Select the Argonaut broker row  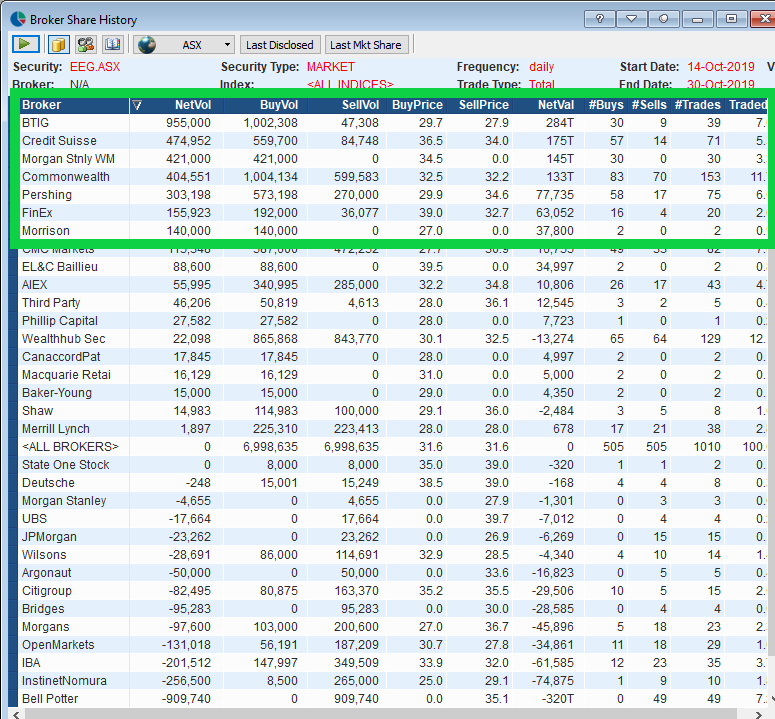point(393,573)
